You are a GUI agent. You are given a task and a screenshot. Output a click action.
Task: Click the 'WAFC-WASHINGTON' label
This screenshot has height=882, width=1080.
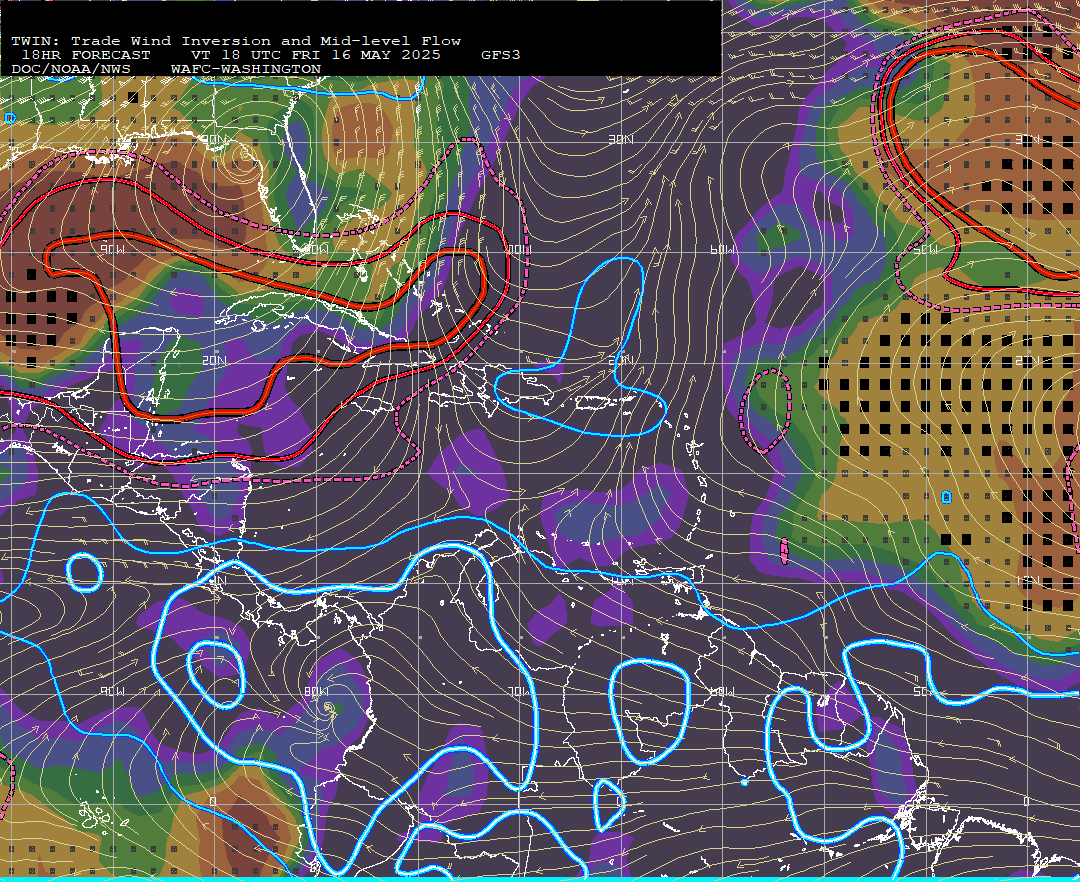click(x=246, y=69)
